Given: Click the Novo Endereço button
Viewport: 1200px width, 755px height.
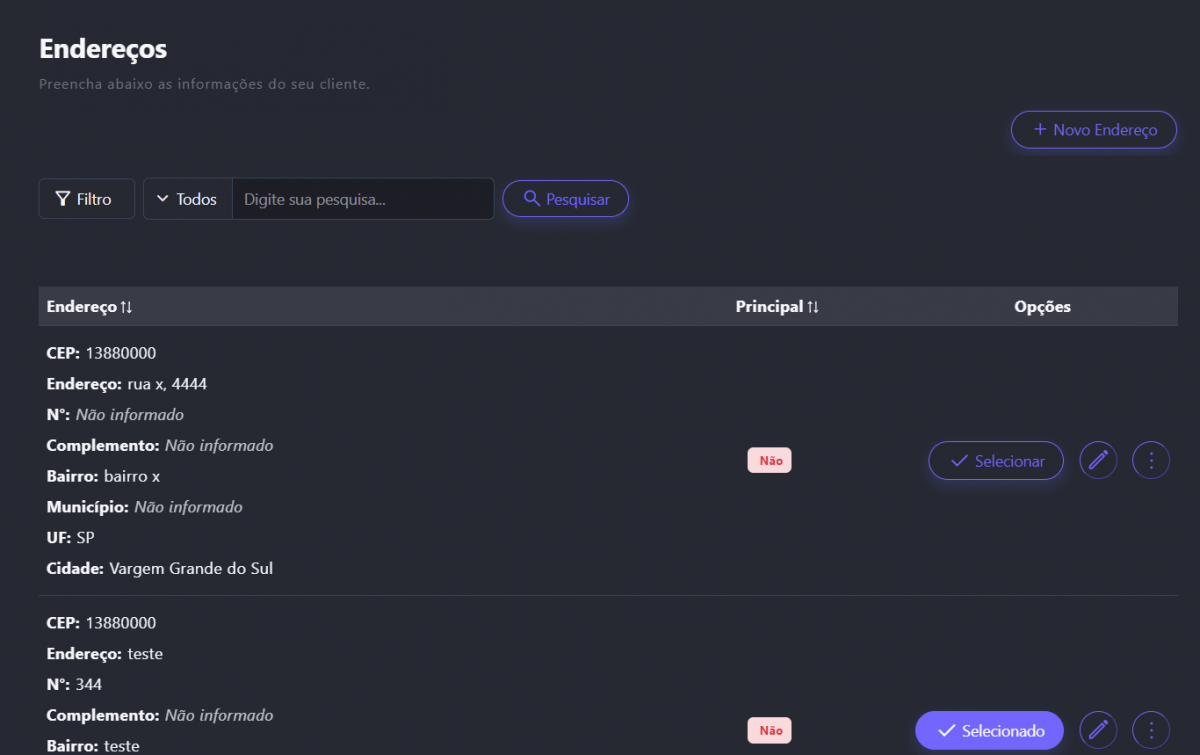Looking at the screenshot, I should [x=1094, y=130].
